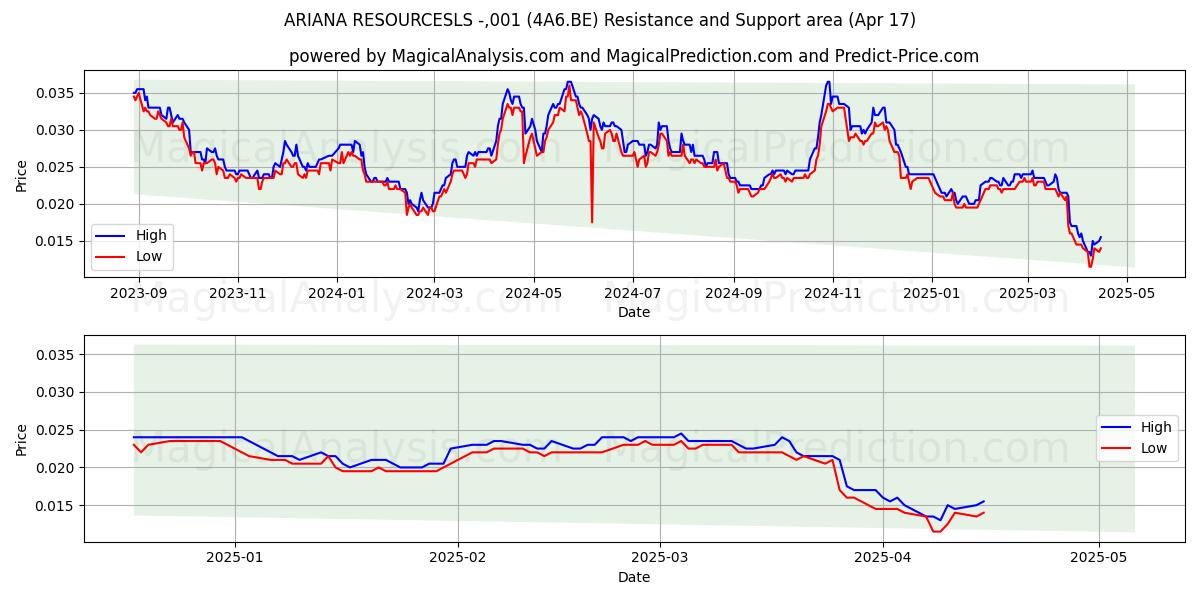Click the '0.020' y-axis label in bottom chart
Image resolution: width=1200 pixels, height=600 pixels.
click(57, 468)
